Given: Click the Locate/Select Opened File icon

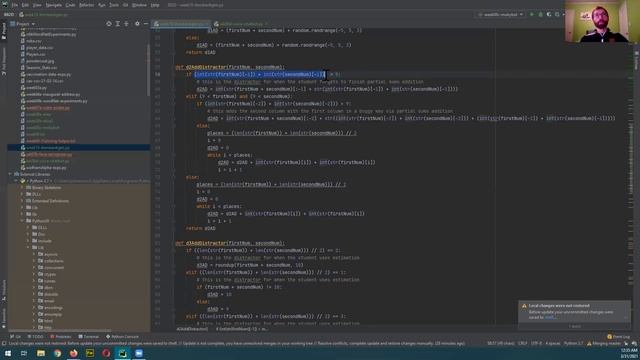Looking at the screenshot, I should pos(109,24).
